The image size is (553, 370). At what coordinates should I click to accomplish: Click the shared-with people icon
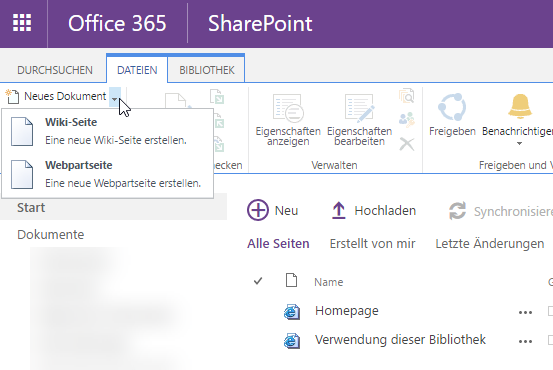coord(407,120)
